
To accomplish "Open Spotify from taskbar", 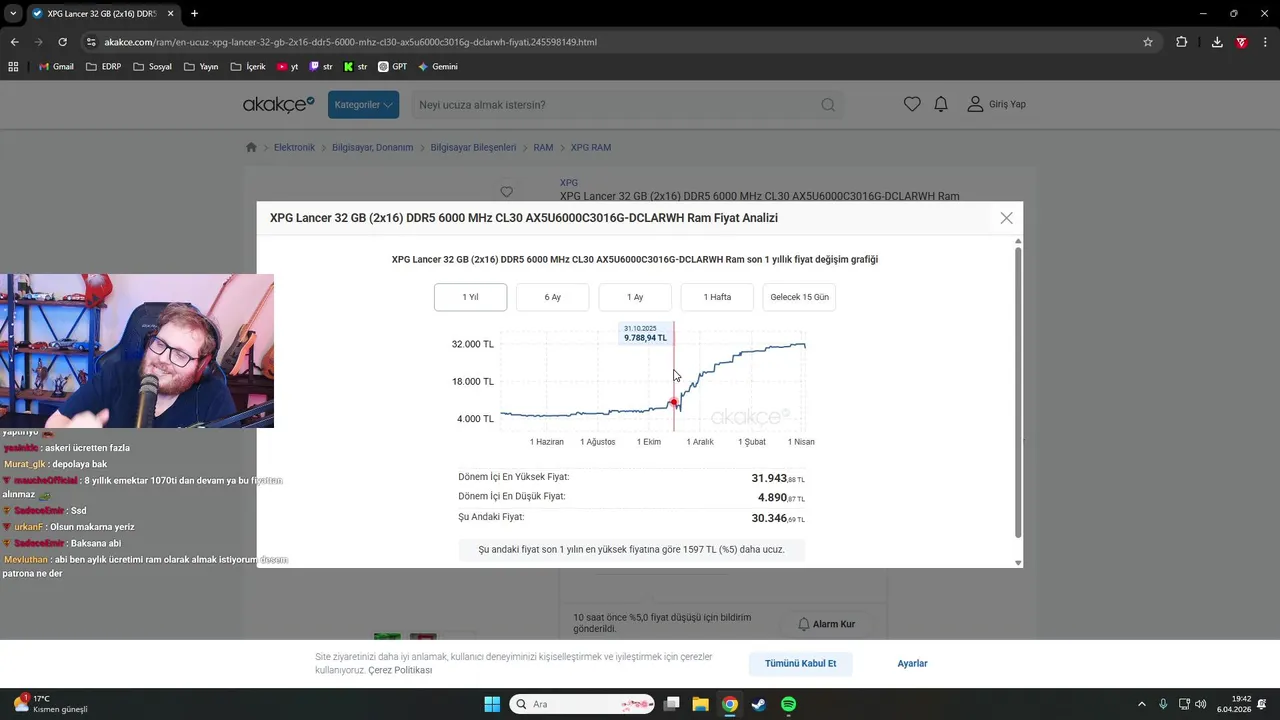I will pyautogui.click(x=788, y=704).
